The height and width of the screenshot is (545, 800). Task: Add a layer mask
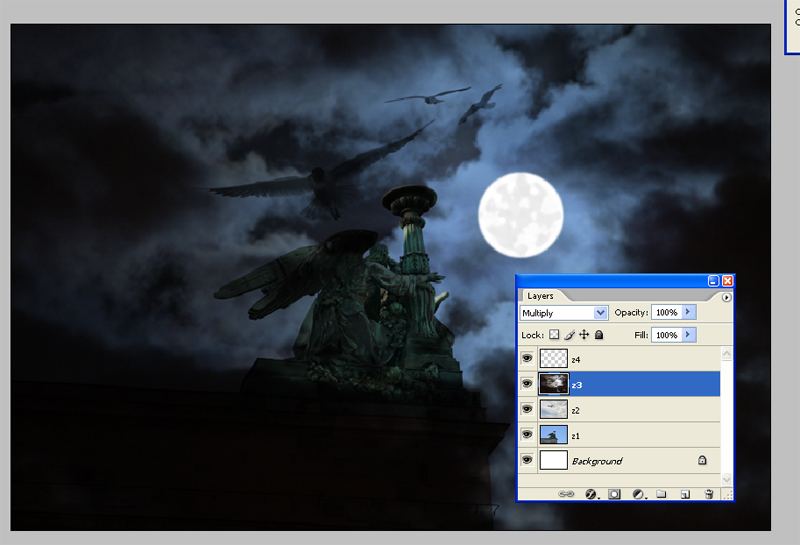click(614, 494)
